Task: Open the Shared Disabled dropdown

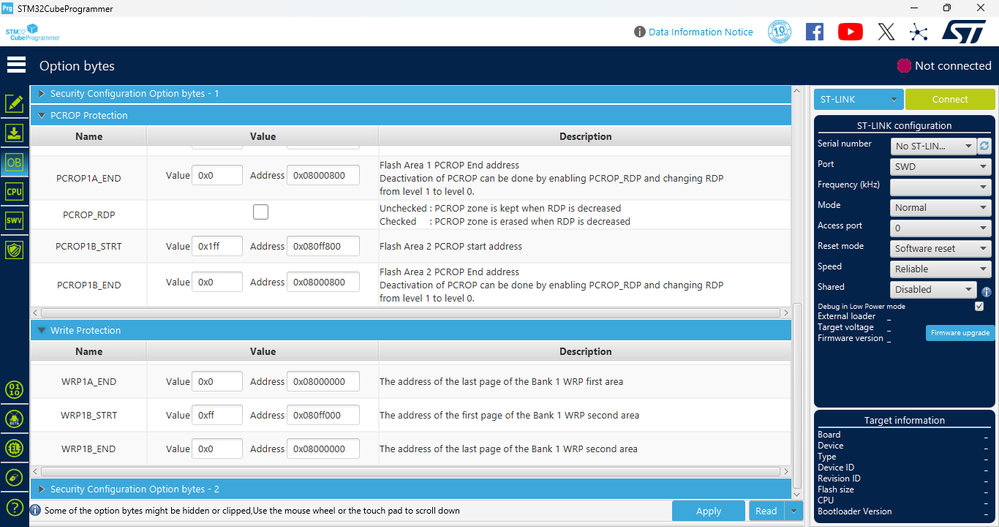Action: (x=933, y=289)
